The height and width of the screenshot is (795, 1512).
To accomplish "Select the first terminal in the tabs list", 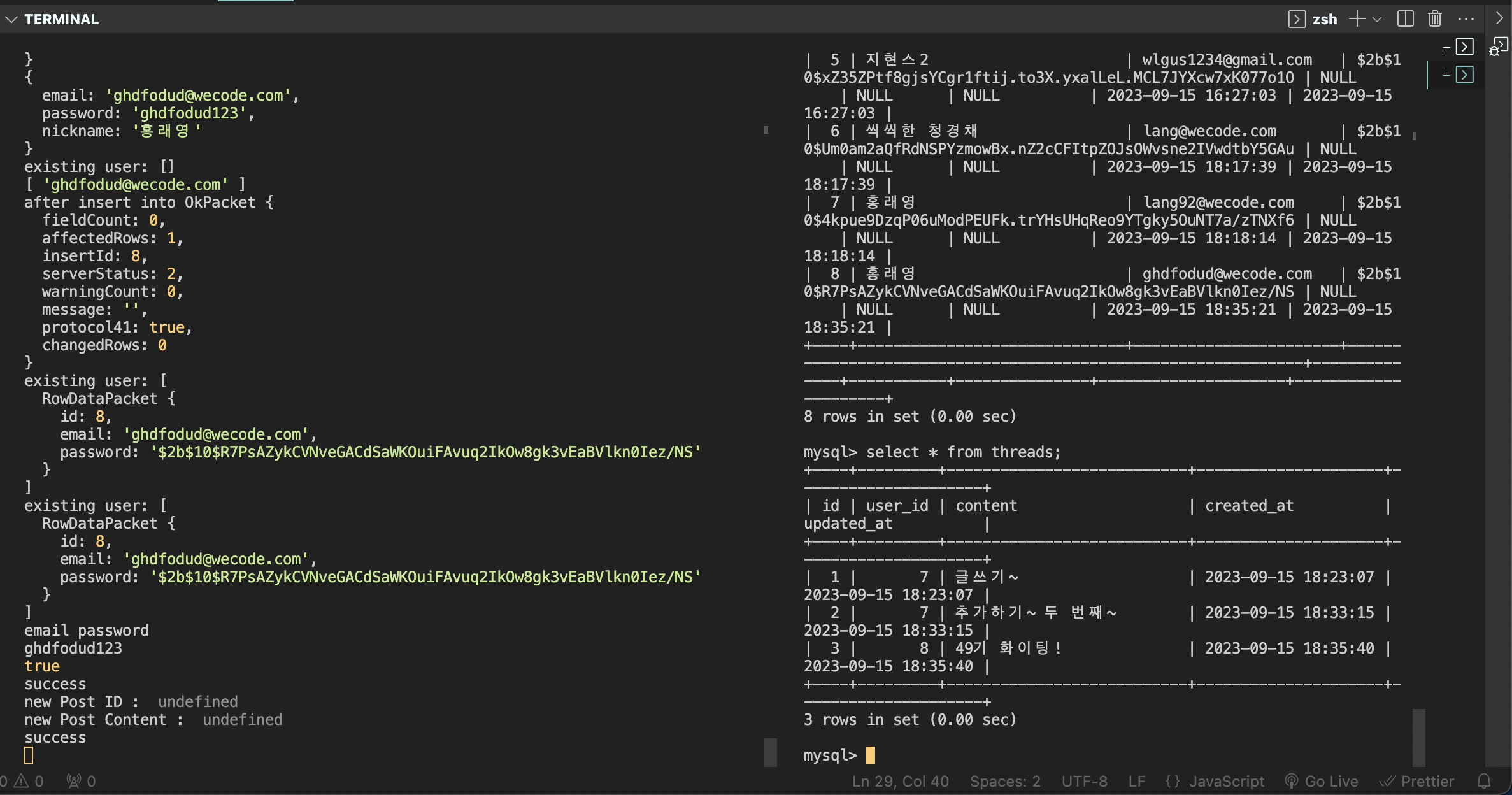I will (x=1464, y=47).
